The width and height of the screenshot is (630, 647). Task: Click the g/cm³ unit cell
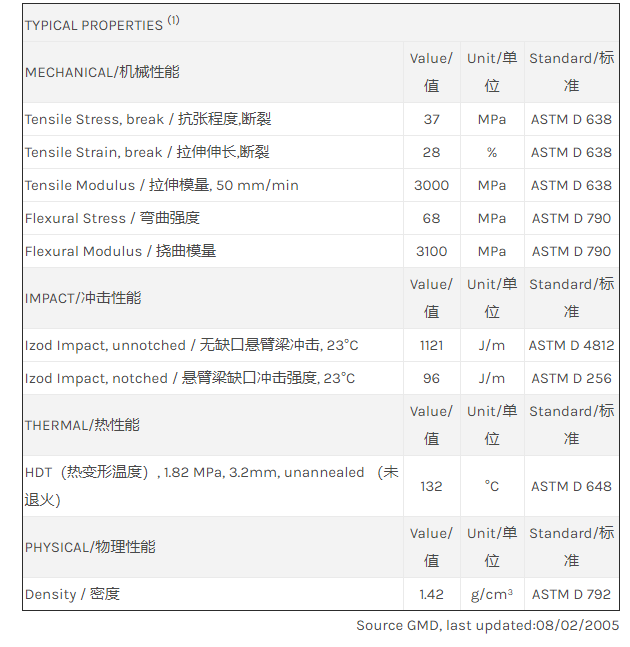point(492,594)
